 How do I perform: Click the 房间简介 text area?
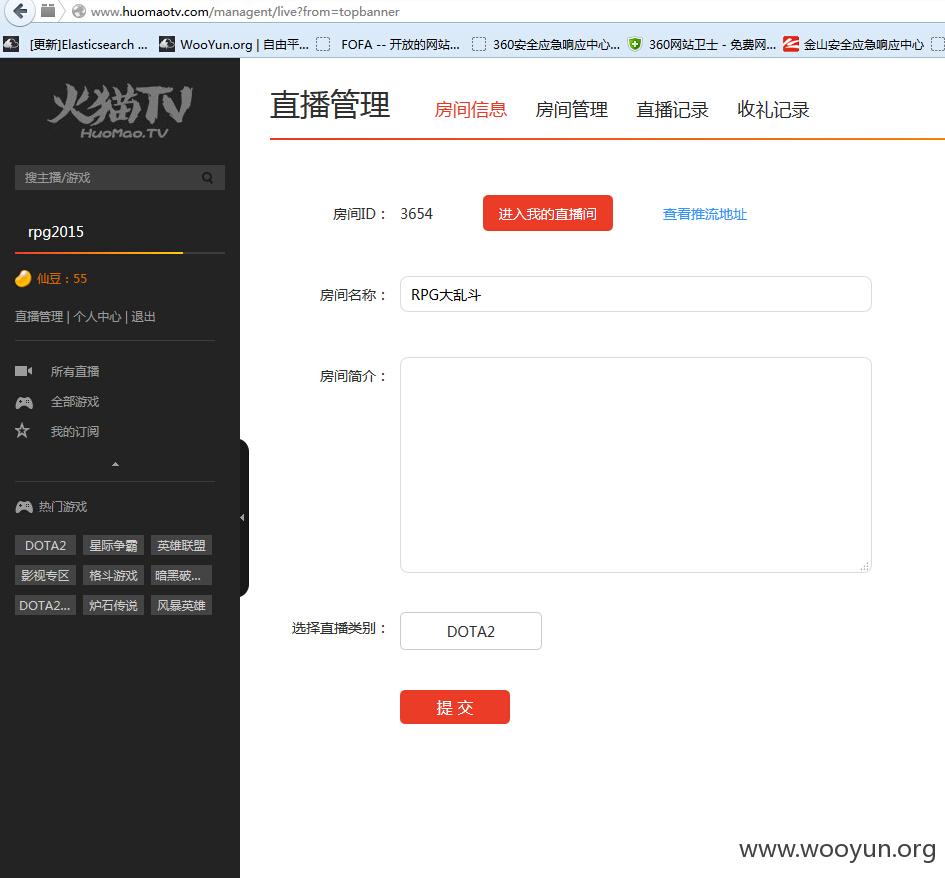point(636,465)
